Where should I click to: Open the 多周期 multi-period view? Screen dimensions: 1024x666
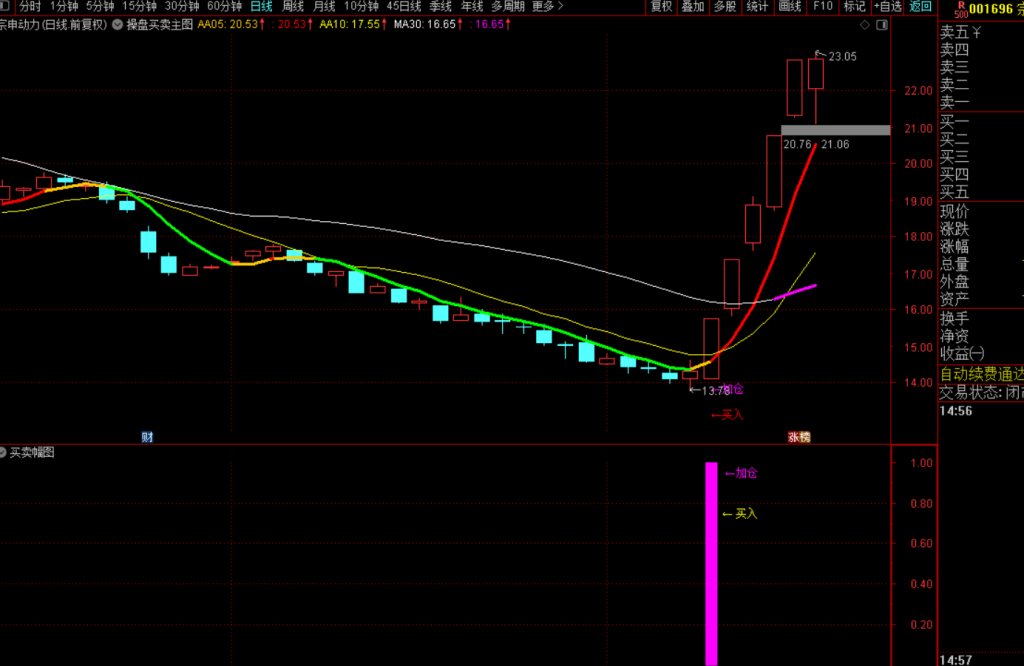507,7
